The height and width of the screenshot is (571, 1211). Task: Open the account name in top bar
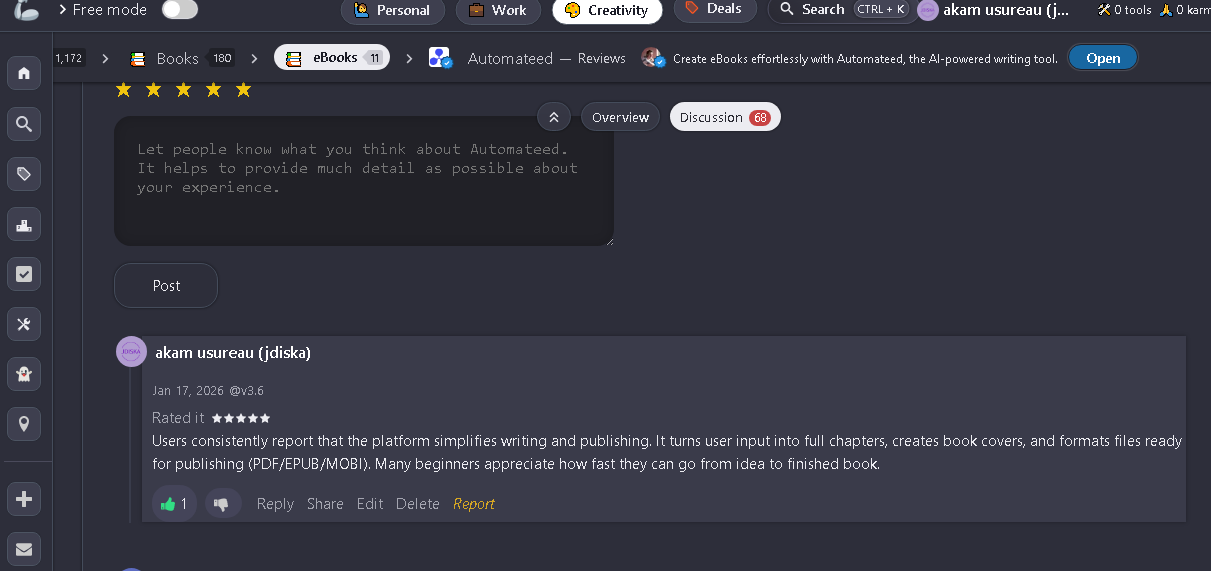coord(1006,10)
